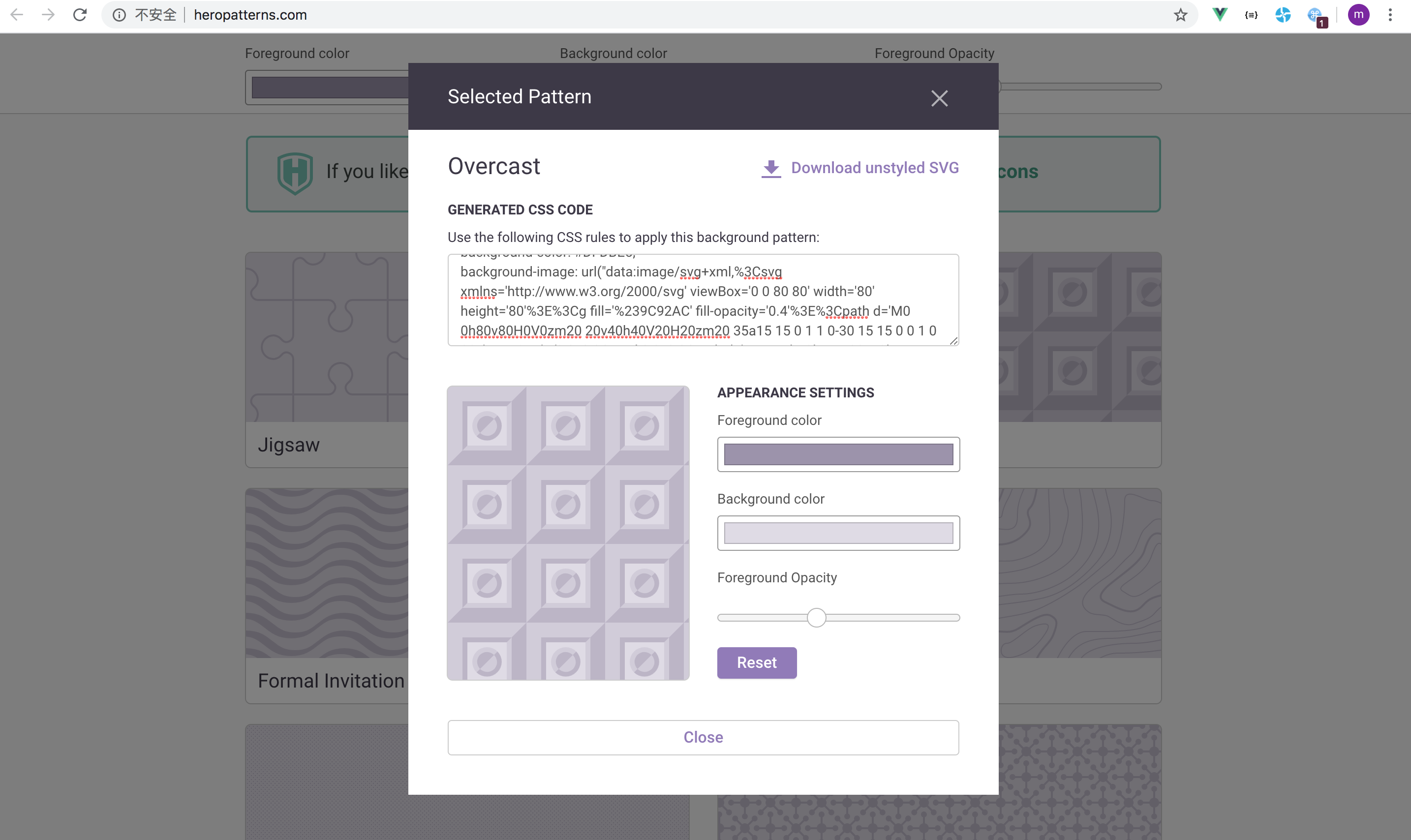
Task: Bookmark this page with the star icon
Action: pyautogui.click(x=1180, y=15)
